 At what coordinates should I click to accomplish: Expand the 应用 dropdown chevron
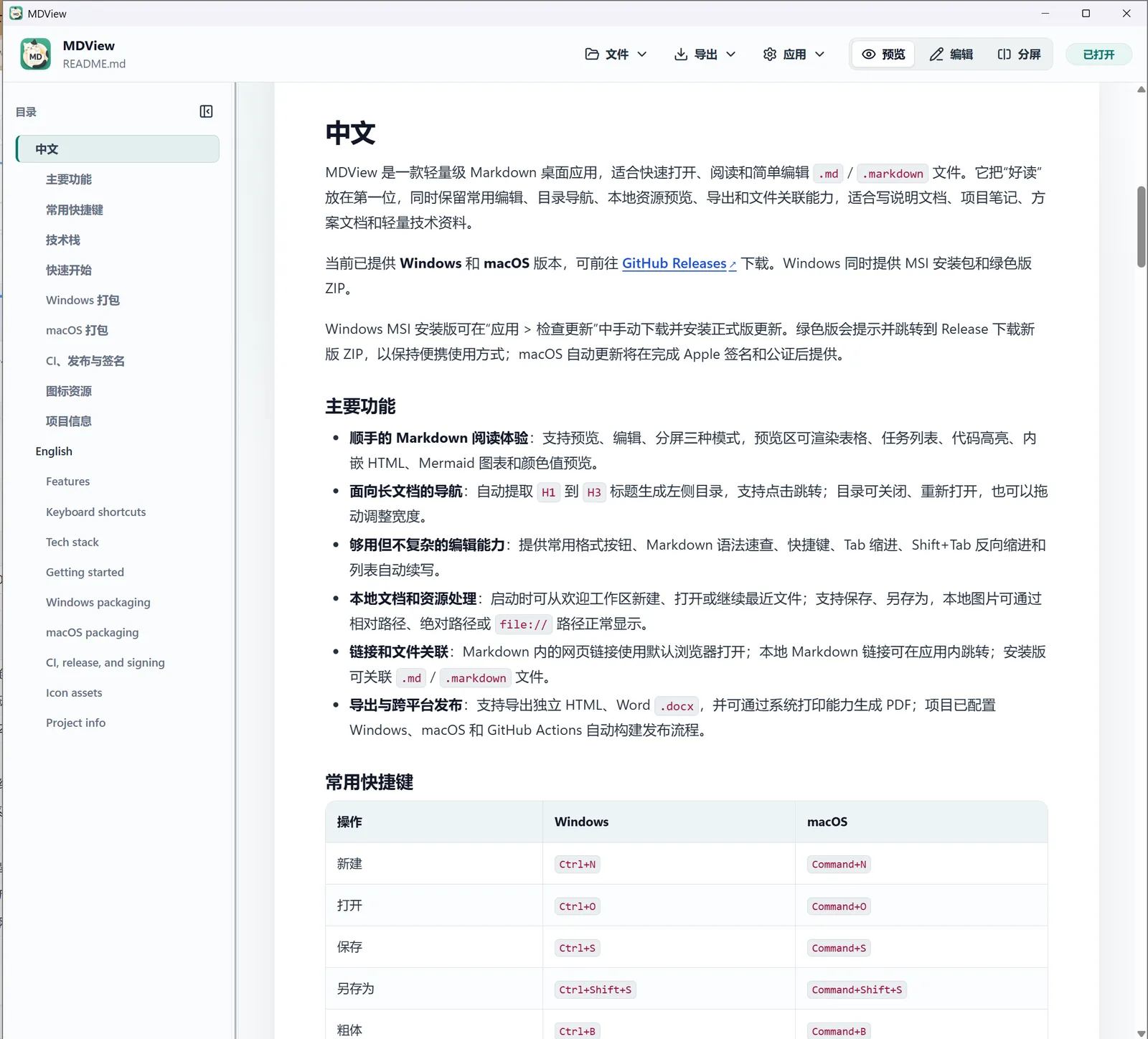[820, 55]
